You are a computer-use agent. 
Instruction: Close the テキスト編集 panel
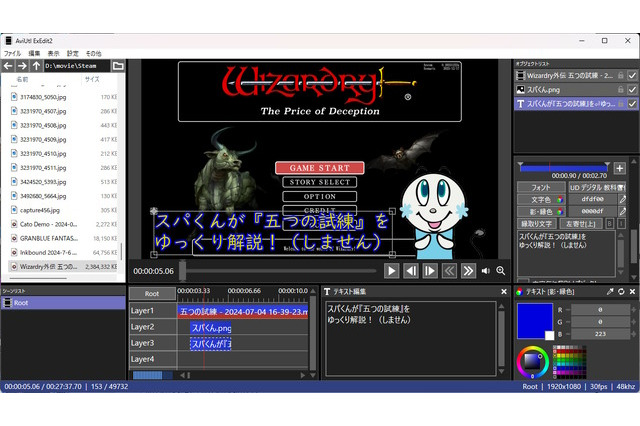click(504, 291)
